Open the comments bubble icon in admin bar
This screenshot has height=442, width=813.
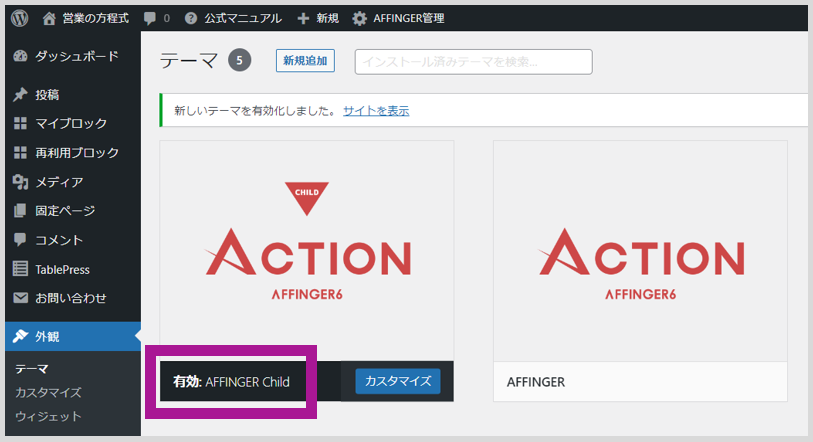pos(150,19)
